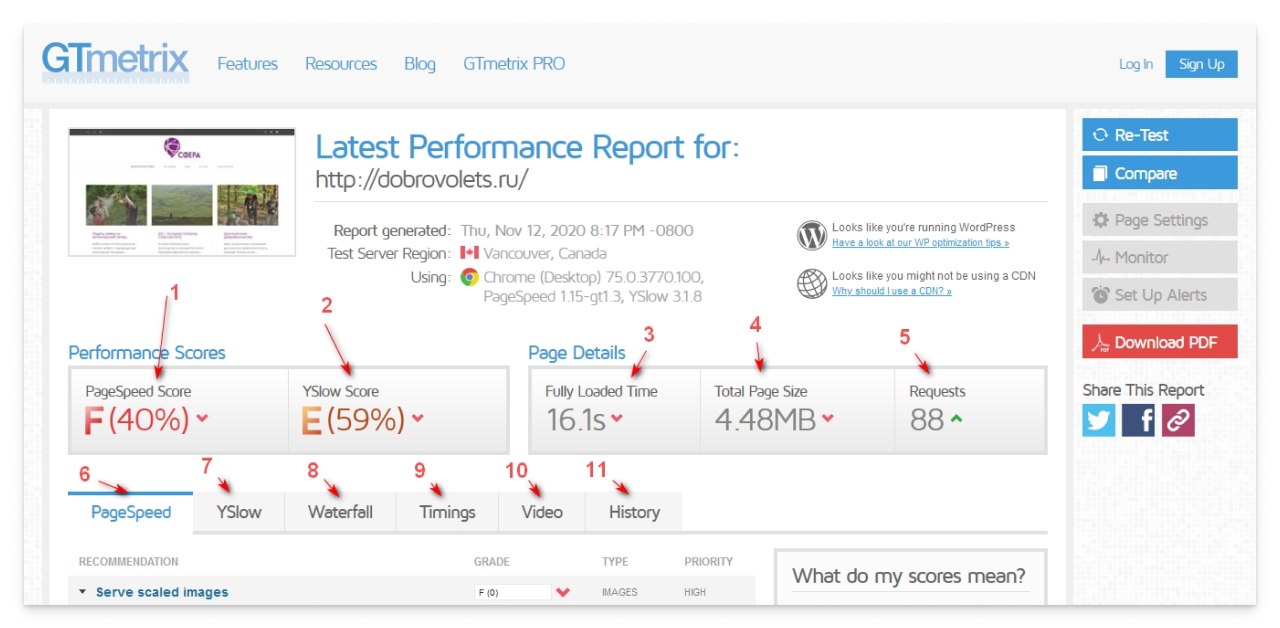The image size is (1280, 628).
Task: Copy report link using chain icon
Action: tap(1178, 420)
